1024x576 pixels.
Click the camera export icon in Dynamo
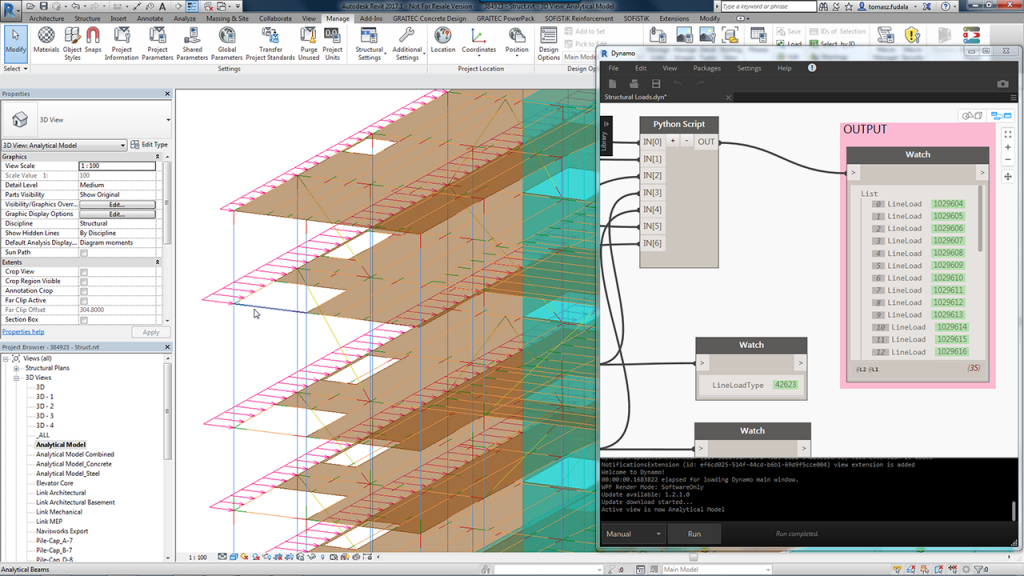pos(1003,84)
